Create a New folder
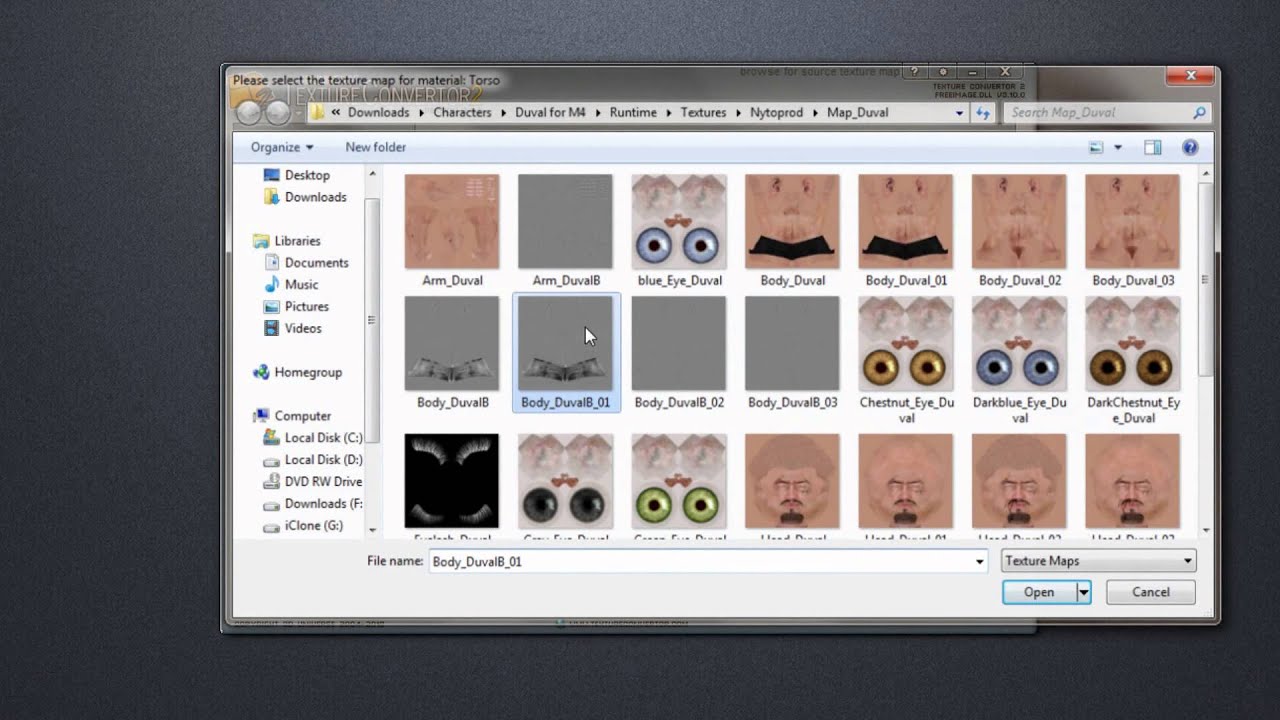1280x720 pixels. point(375,147)
